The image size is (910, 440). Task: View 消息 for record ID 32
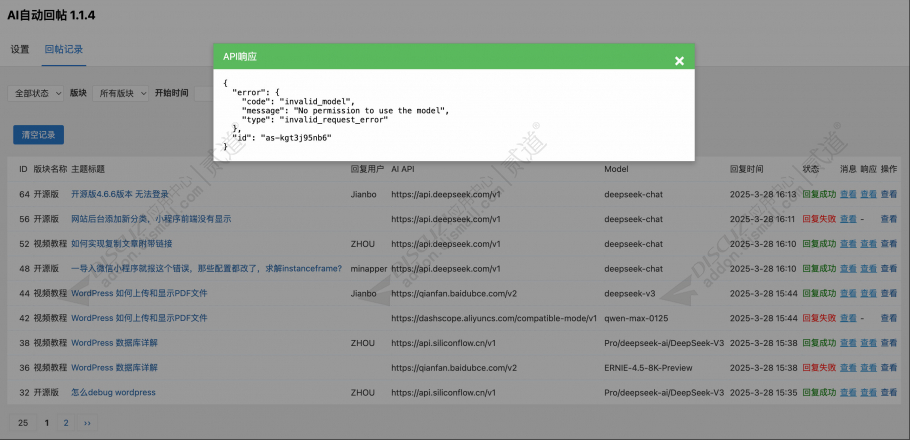(848, 392)
